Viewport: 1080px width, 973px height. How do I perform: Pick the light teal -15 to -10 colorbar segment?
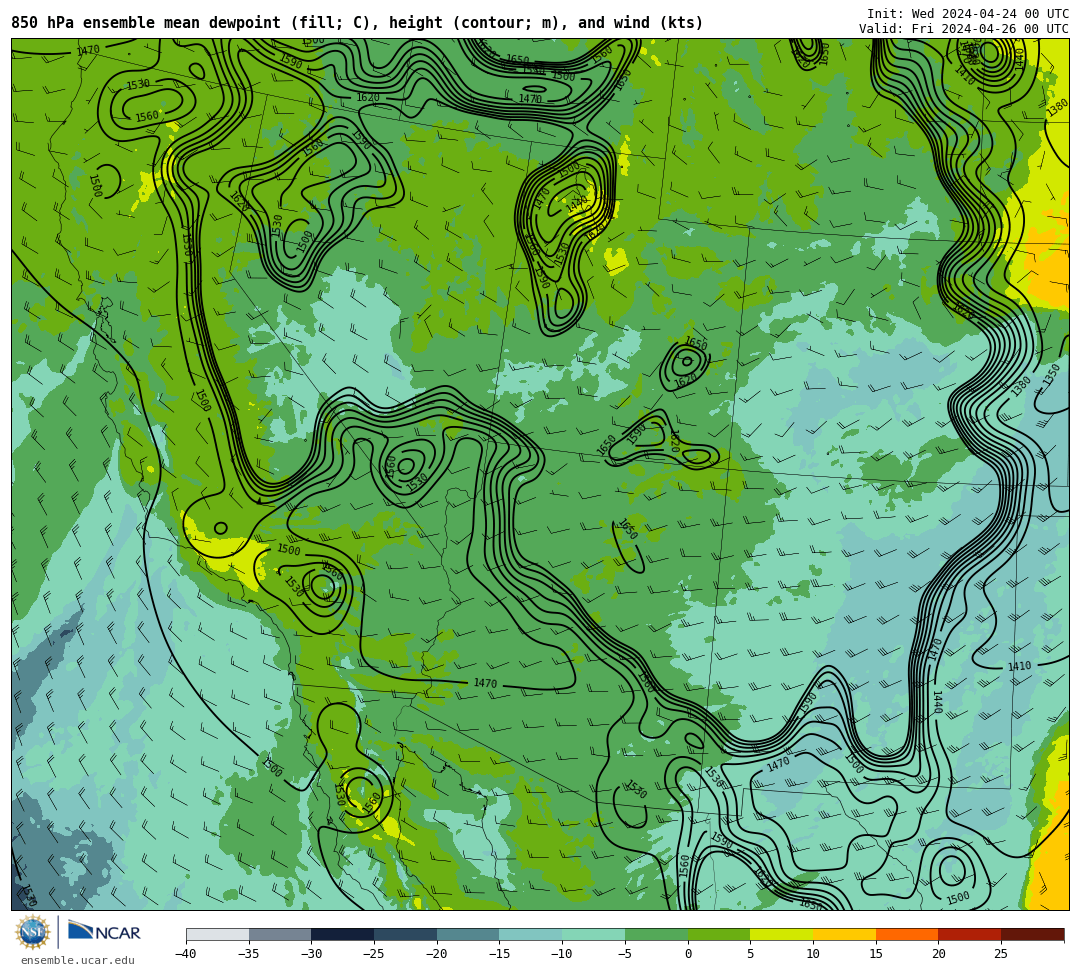(530, 934)
